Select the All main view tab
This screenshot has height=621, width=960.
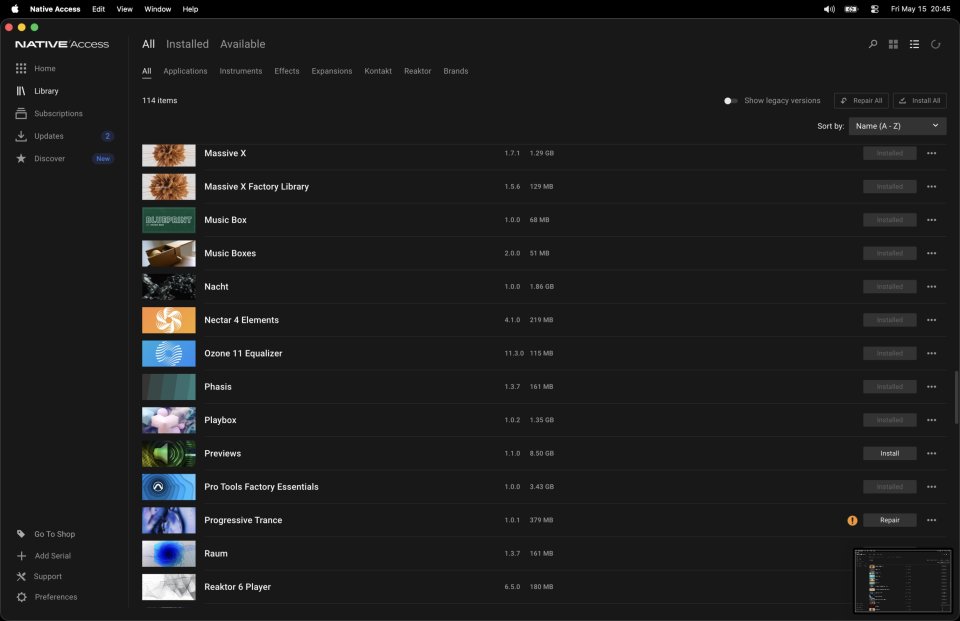coord(148,44)
